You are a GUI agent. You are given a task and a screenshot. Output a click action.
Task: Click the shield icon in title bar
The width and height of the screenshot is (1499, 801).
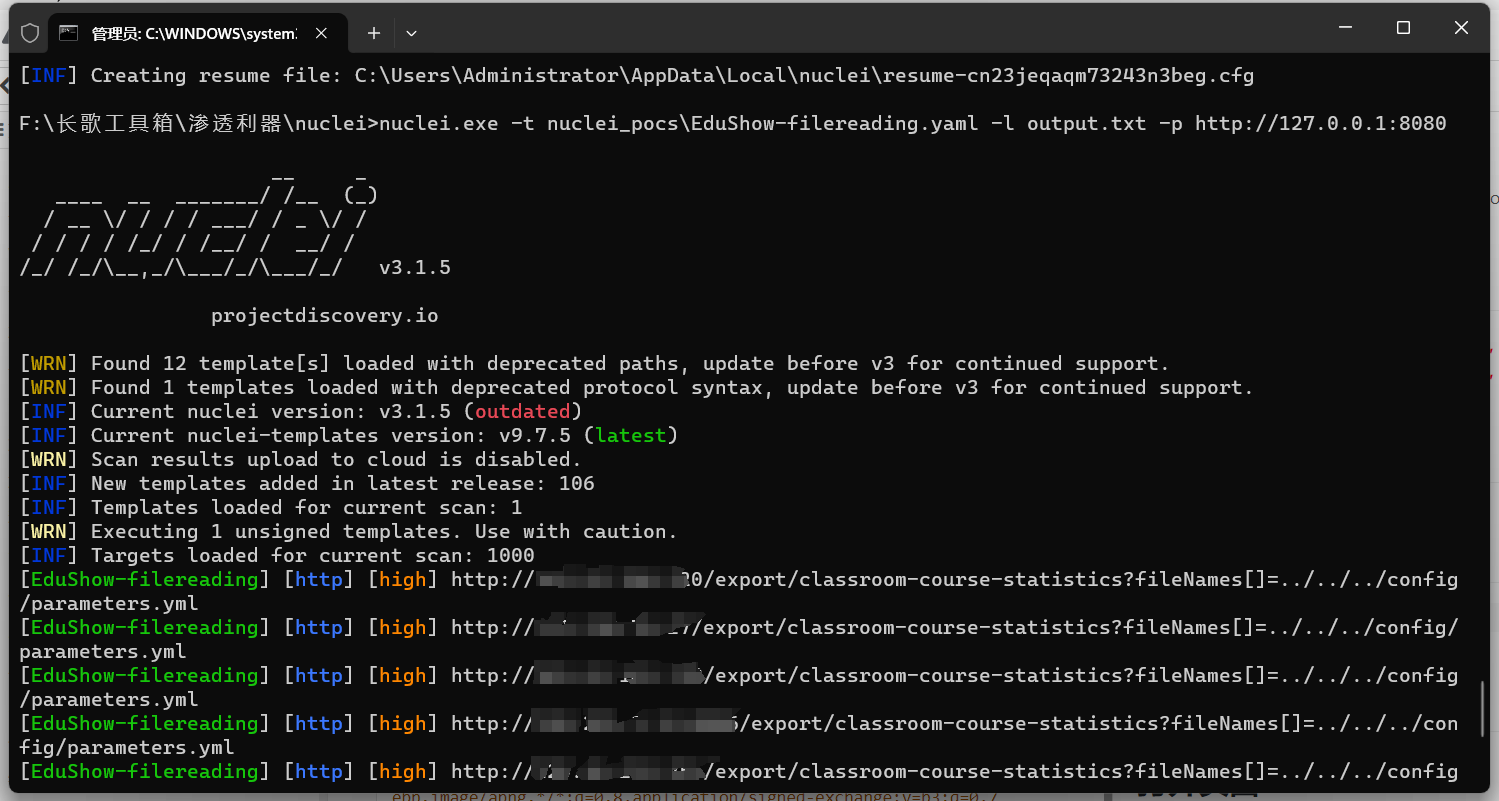click(x=30, y=33)
